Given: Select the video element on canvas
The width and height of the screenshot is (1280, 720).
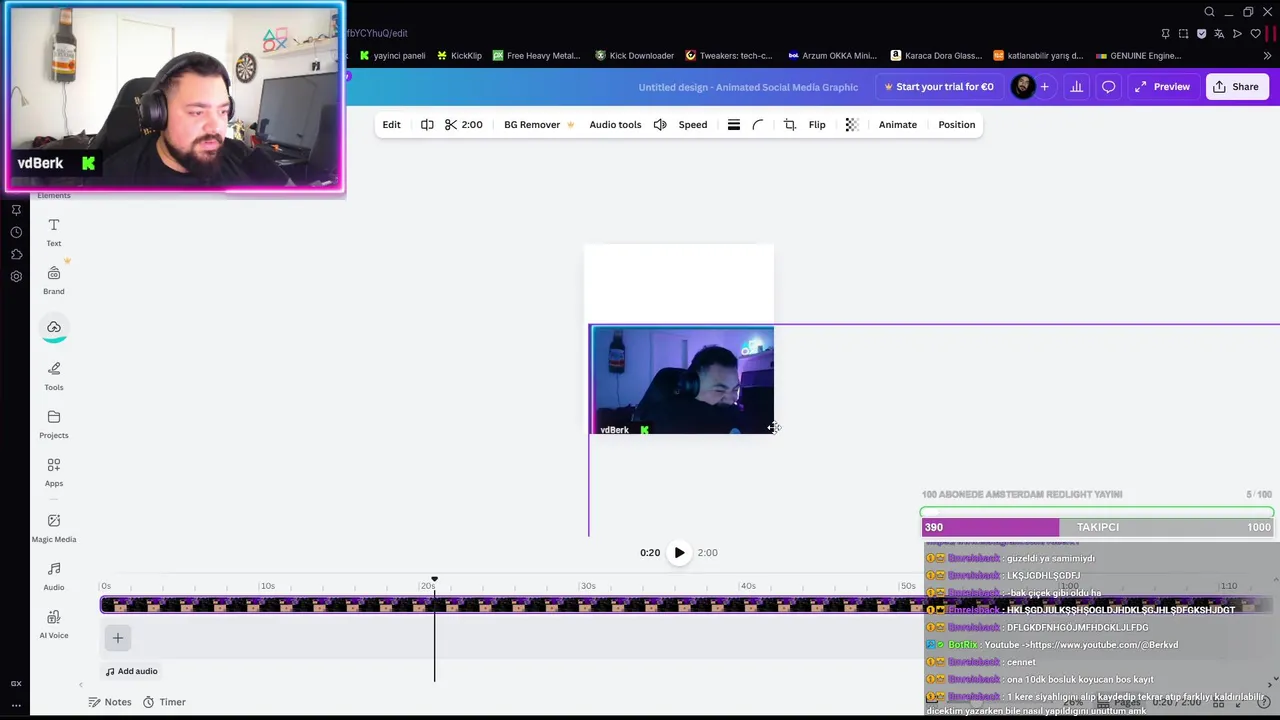Looking at the screenshot, I should (x=682, y=380).
